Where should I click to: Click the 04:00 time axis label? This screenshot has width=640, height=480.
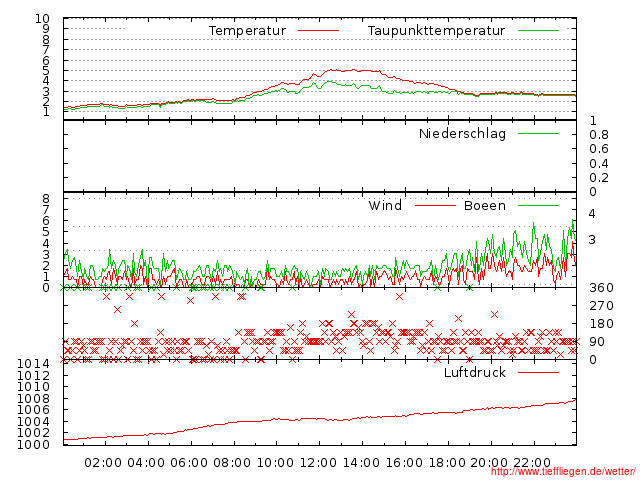(x=146, y=463)
